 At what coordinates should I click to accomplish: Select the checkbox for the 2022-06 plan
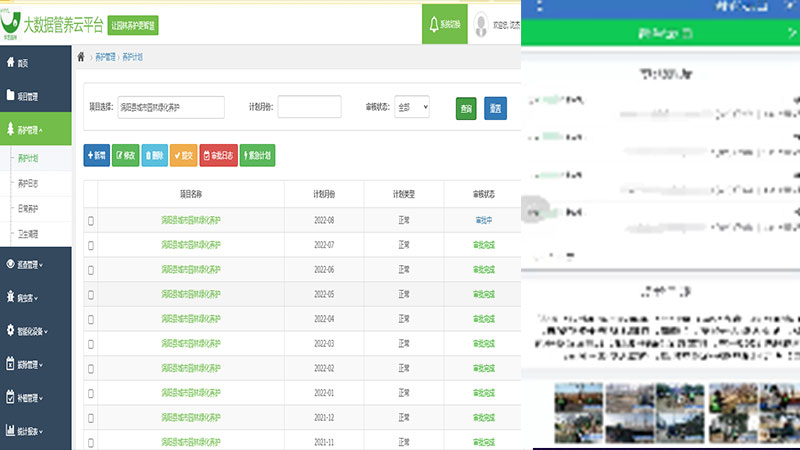tap(91, 270)
